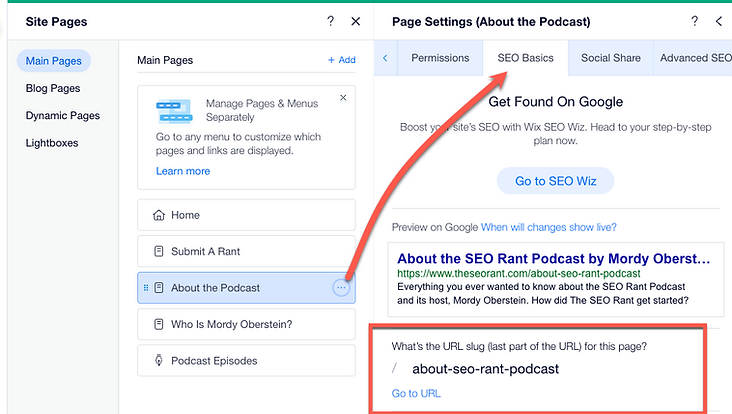The width and height of the screenshot is (732, 414).
Task: Click the Preview on Google label
Action: coord(435,227)
